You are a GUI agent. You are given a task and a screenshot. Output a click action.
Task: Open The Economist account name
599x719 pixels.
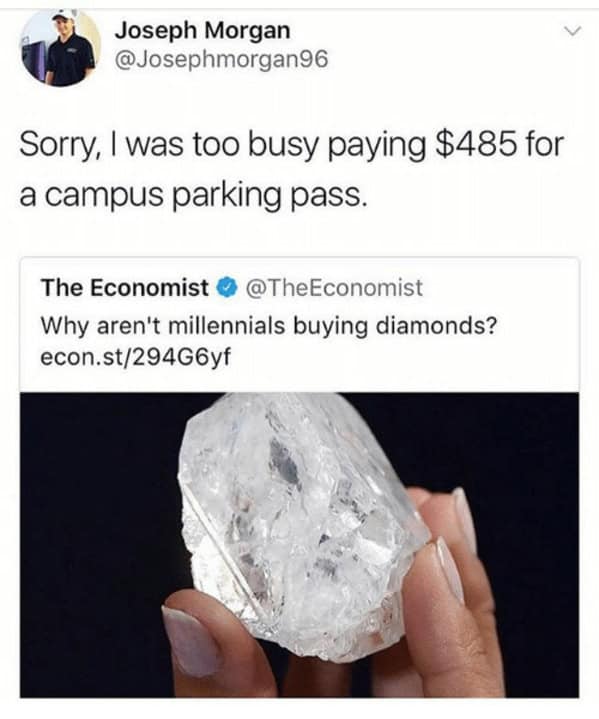pyautogui.click(x=124, y=288)
